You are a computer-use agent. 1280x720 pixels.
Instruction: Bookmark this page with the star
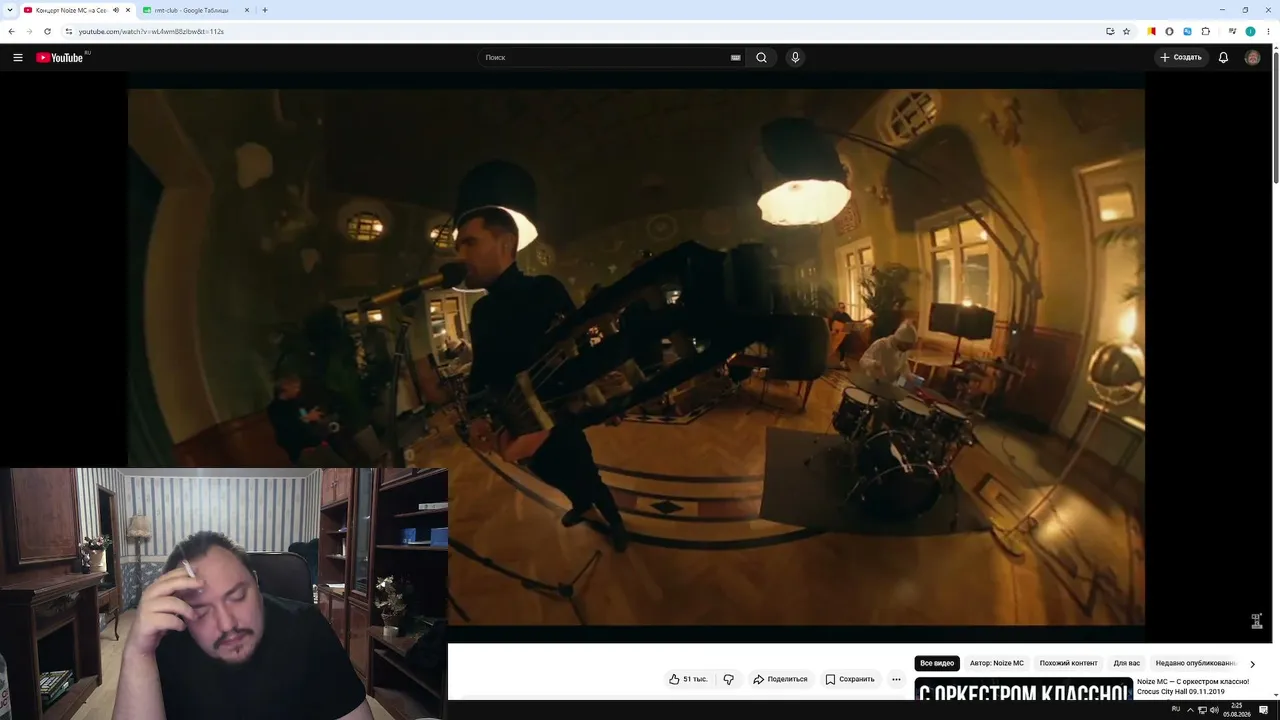(x=1126, y=31)
